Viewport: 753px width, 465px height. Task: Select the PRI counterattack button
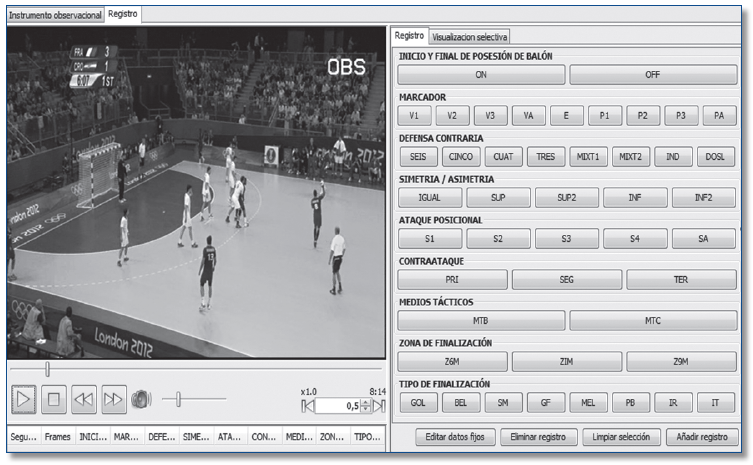click(452, 280)
